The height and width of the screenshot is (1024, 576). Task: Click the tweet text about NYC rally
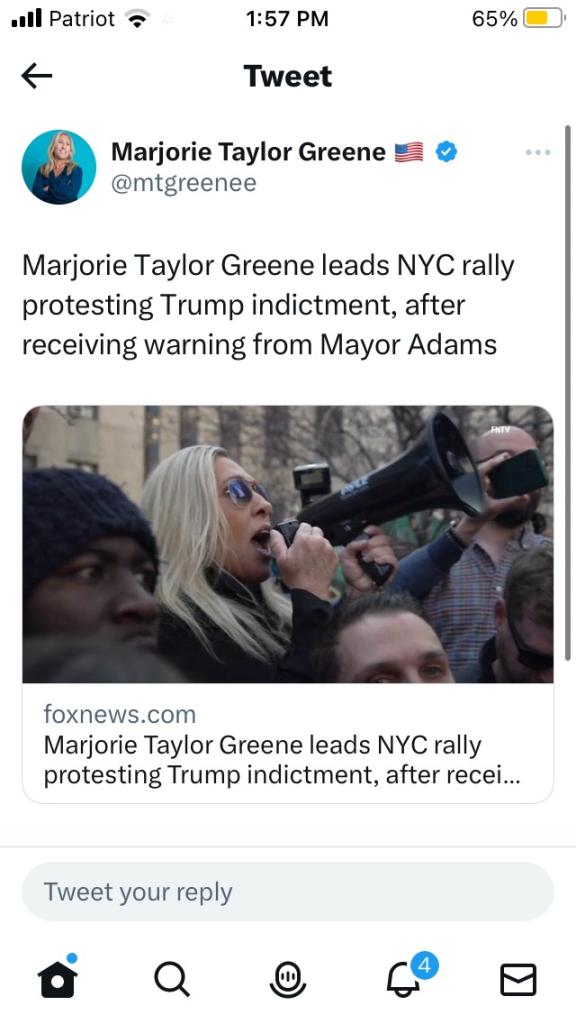[268, 305]
